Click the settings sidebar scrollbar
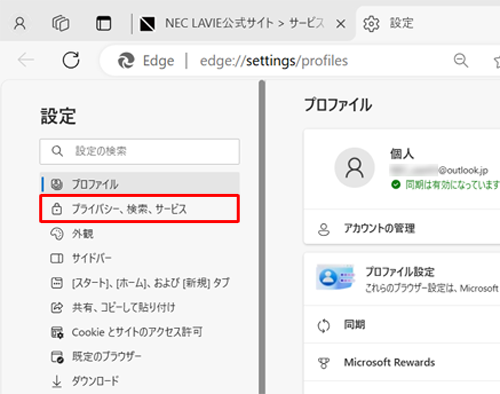 (x=262, y=237)
